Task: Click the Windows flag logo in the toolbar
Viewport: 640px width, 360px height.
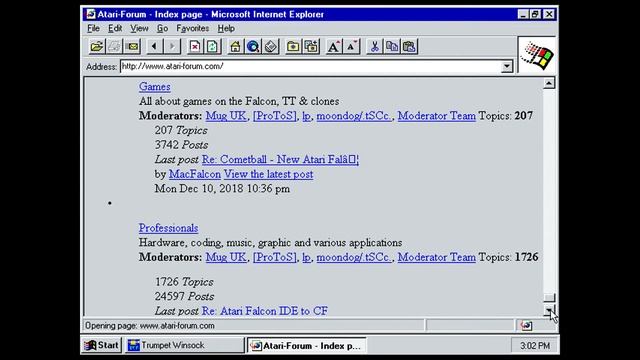Action: pos(538,56)
